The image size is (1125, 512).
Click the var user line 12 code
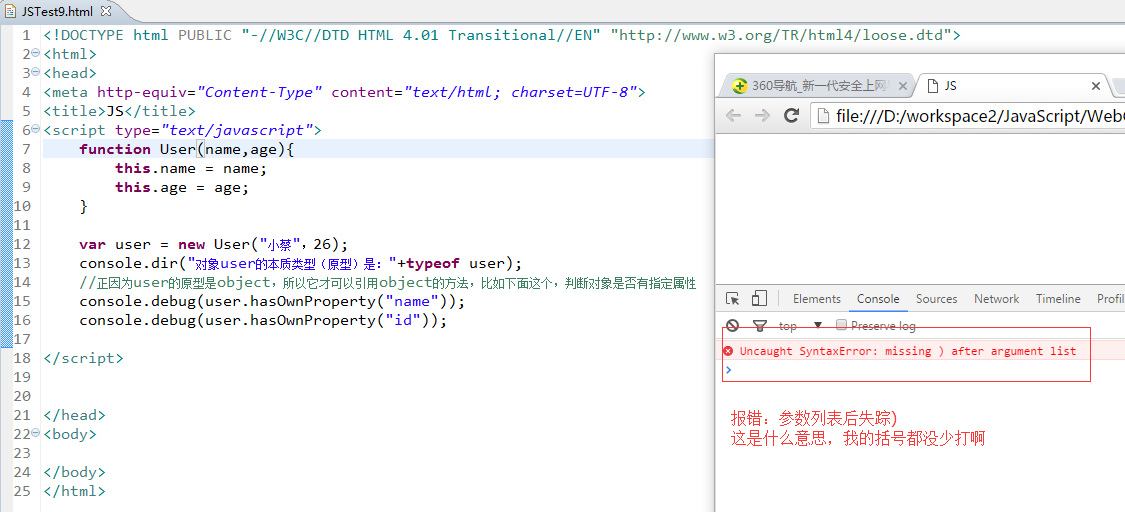[213, 244]
